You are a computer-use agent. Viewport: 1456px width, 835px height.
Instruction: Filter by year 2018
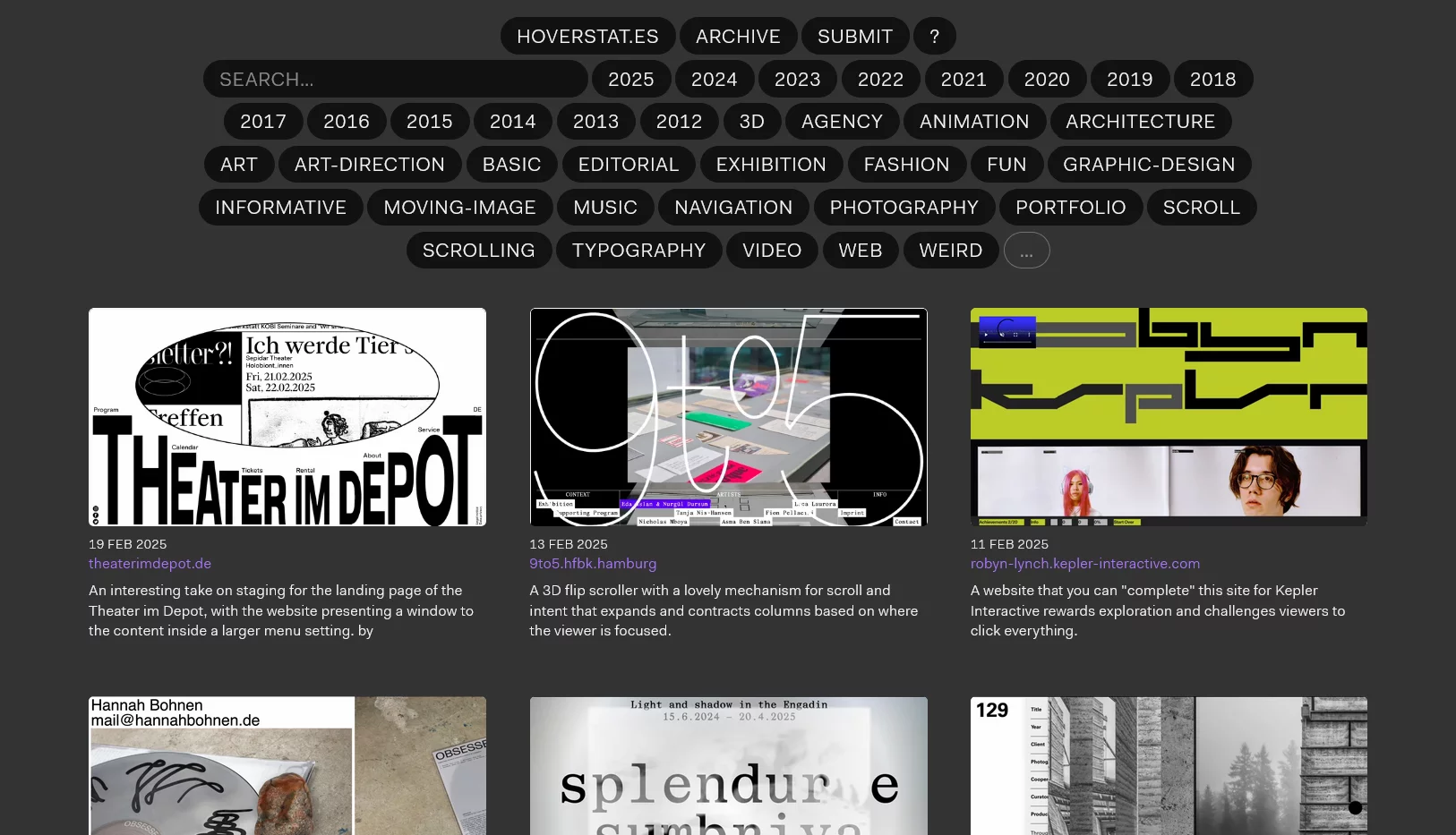pos(1213,79)
